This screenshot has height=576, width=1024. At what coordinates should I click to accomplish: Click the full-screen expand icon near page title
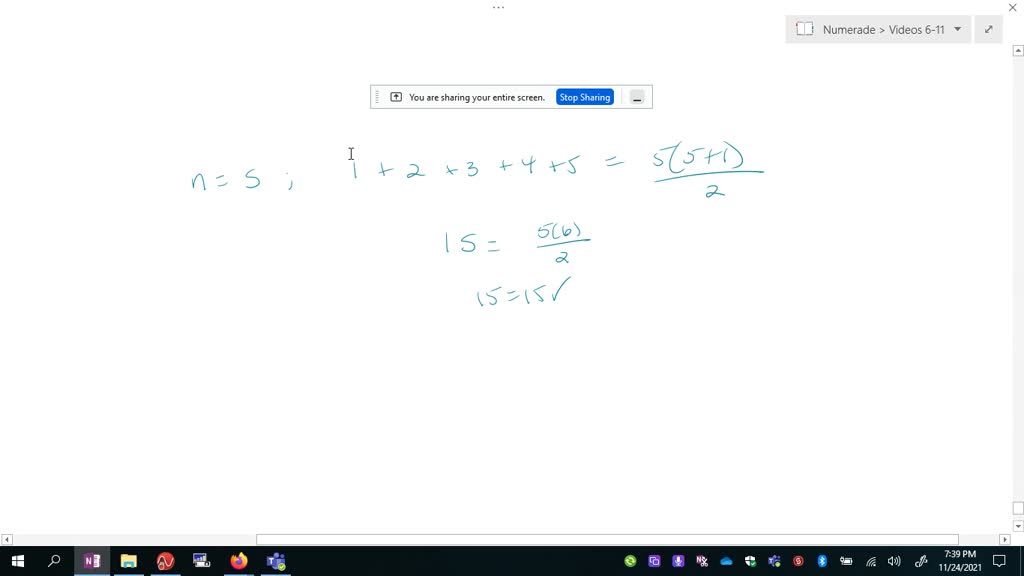click(x=988, y=29)
